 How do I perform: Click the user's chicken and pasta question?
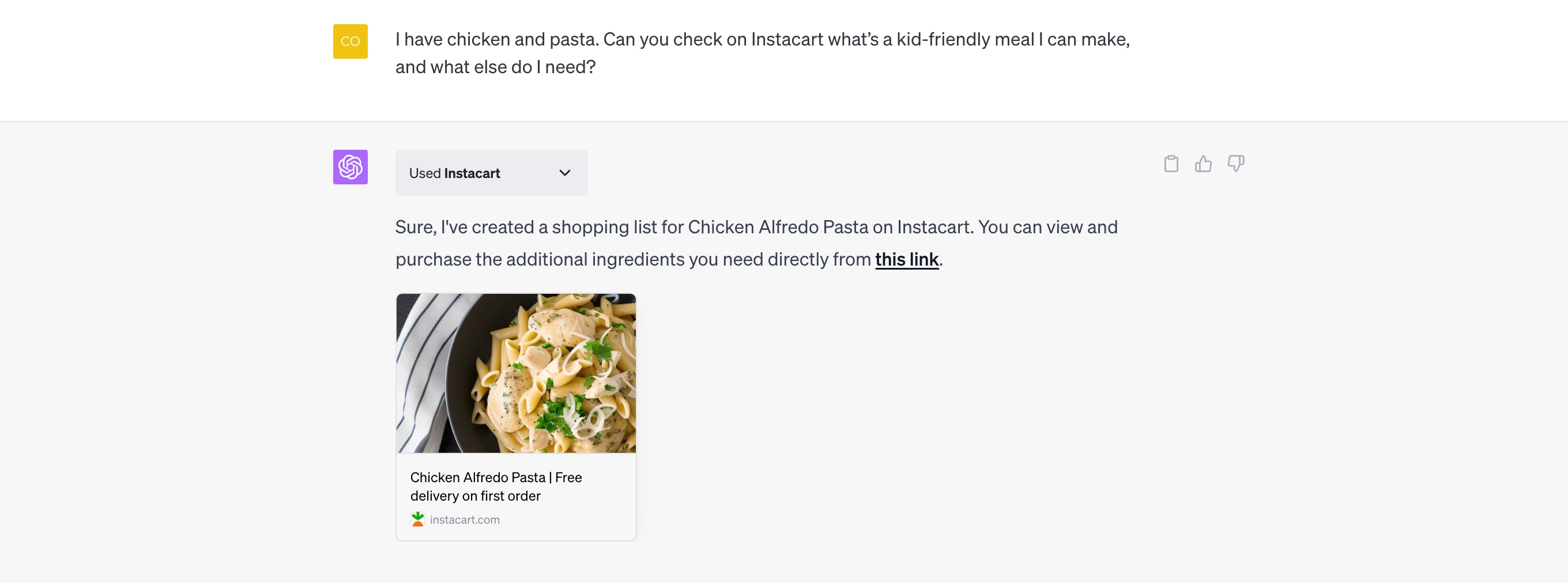(x=762, y=40)
